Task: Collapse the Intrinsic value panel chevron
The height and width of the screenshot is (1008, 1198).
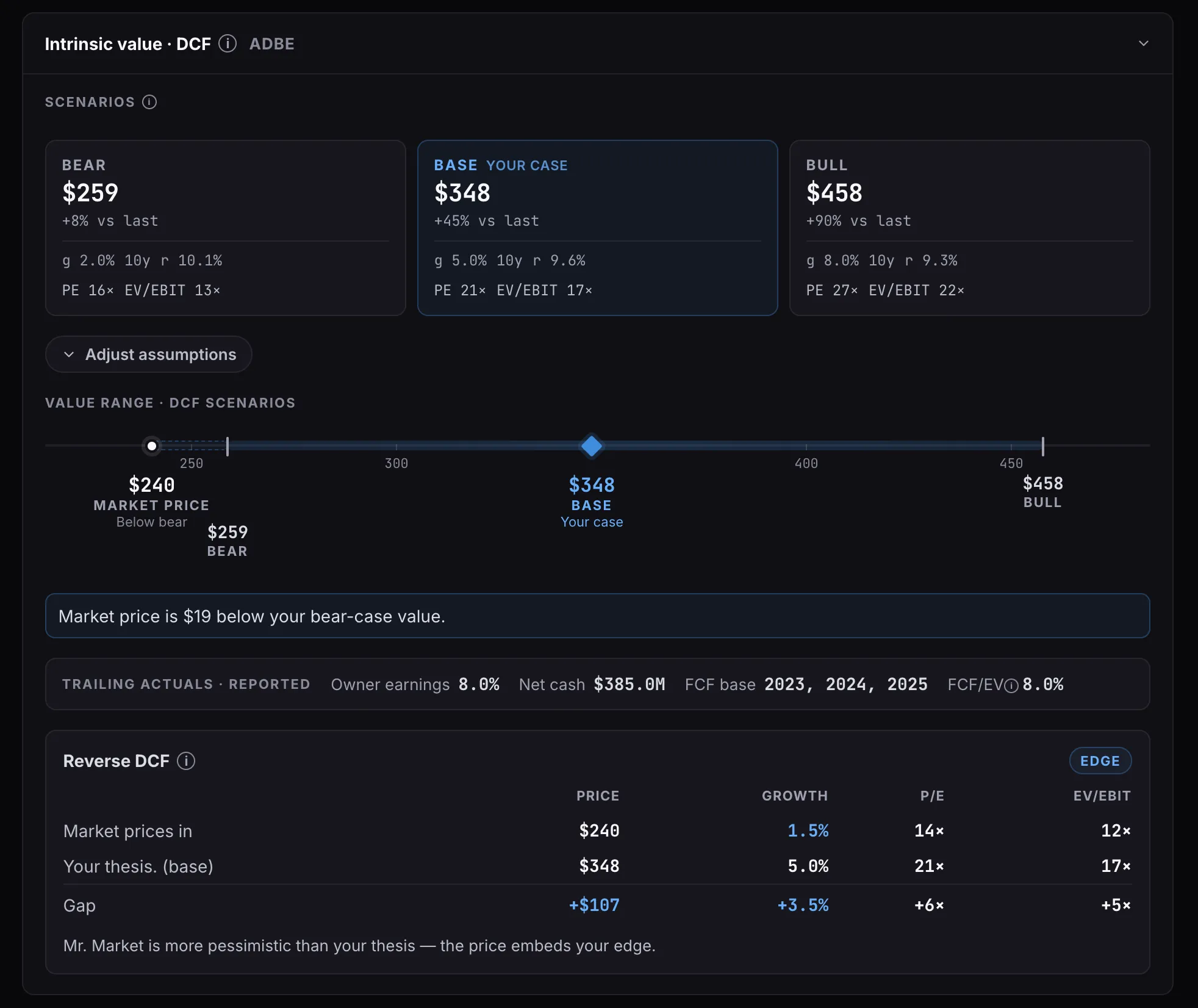Action: (x=1144, y=43)
